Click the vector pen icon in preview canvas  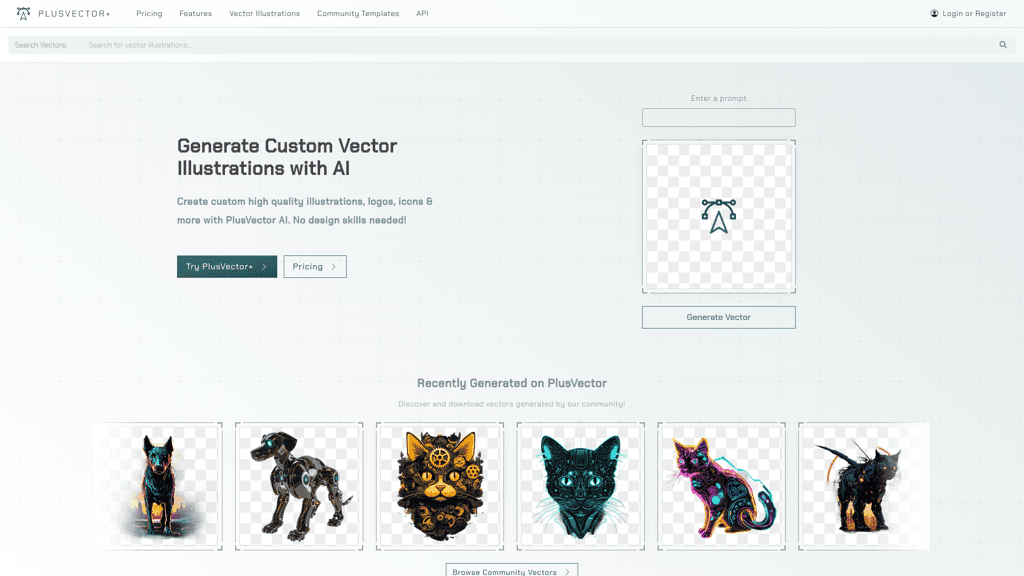coord(718,216)
